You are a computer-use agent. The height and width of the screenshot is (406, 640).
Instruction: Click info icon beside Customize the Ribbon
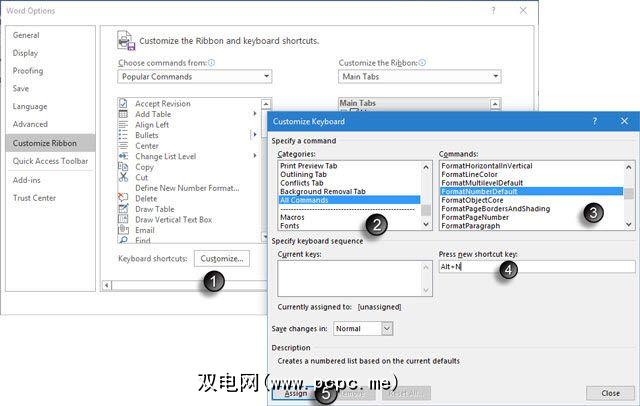422,62
